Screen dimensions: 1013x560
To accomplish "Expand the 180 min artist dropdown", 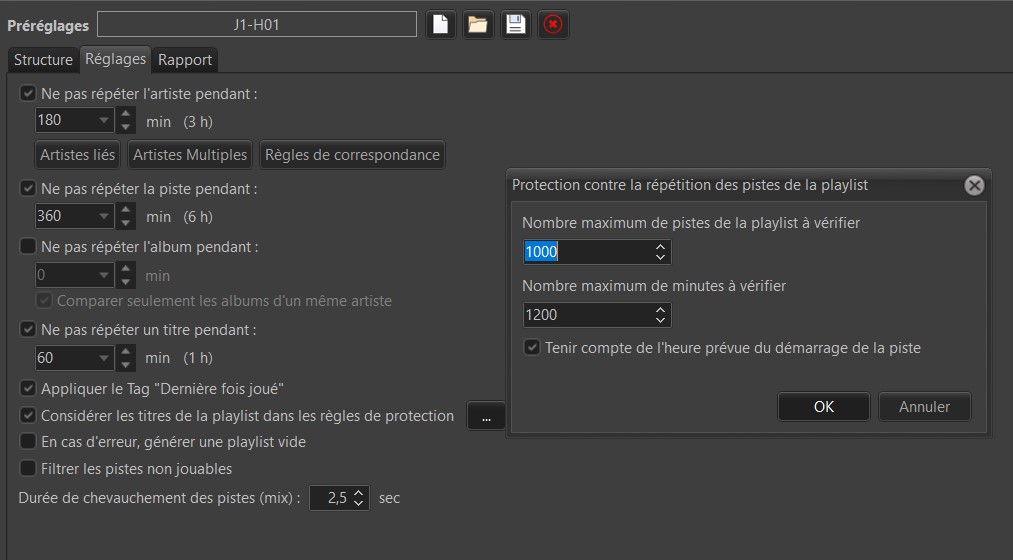I will point(104,121).
